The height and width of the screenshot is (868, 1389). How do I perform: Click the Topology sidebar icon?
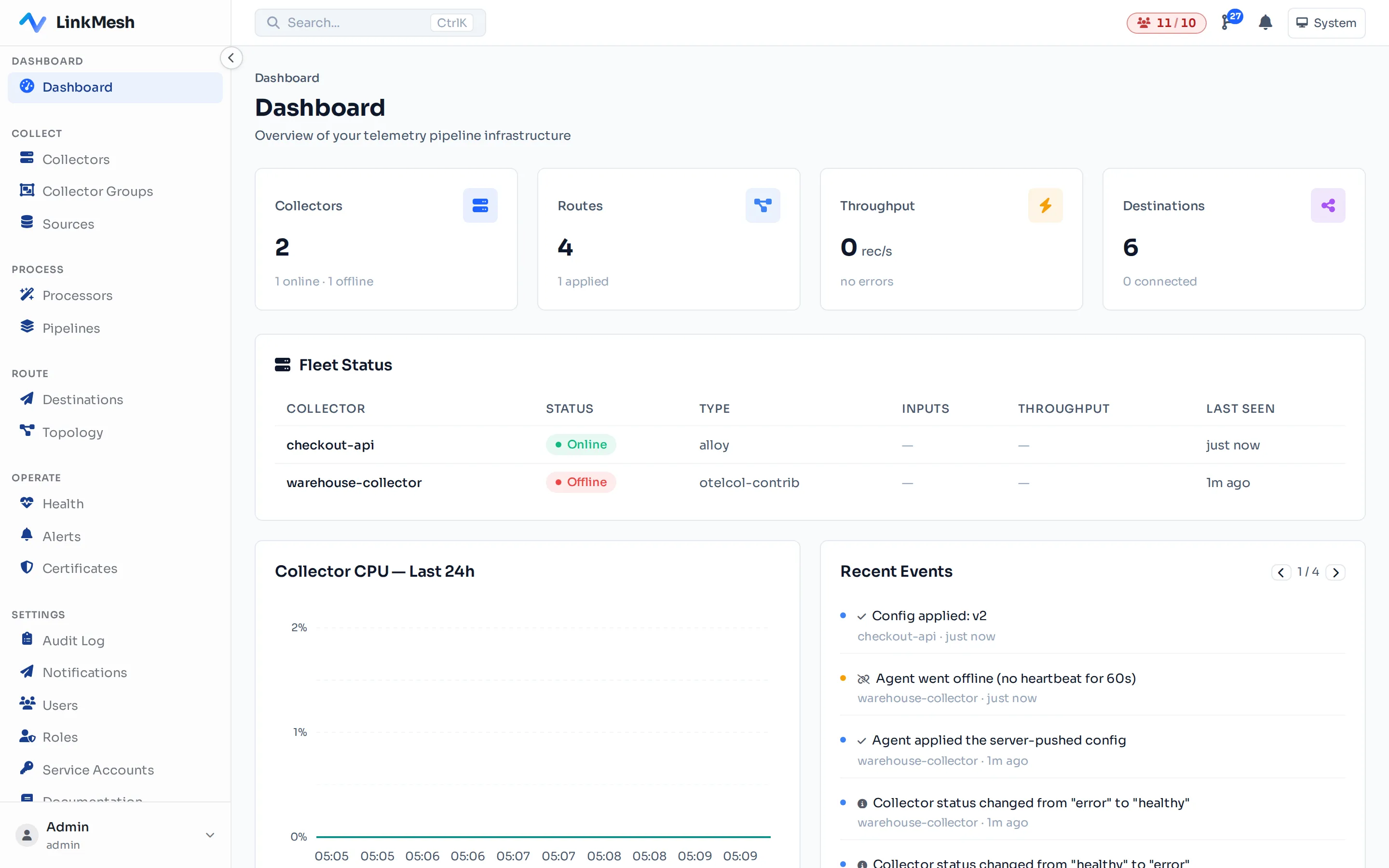[x=27, y=431]
